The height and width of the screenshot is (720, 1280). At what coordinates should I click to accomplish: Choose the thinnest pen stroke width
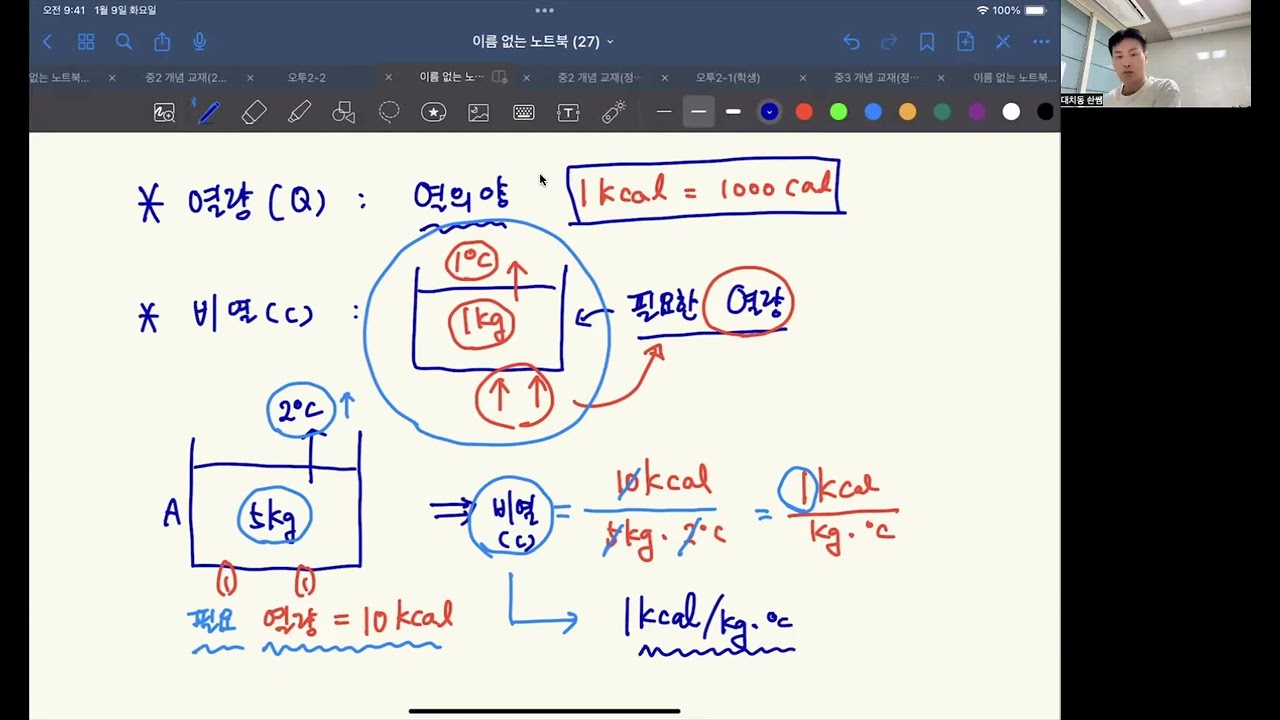coord(664,112)
